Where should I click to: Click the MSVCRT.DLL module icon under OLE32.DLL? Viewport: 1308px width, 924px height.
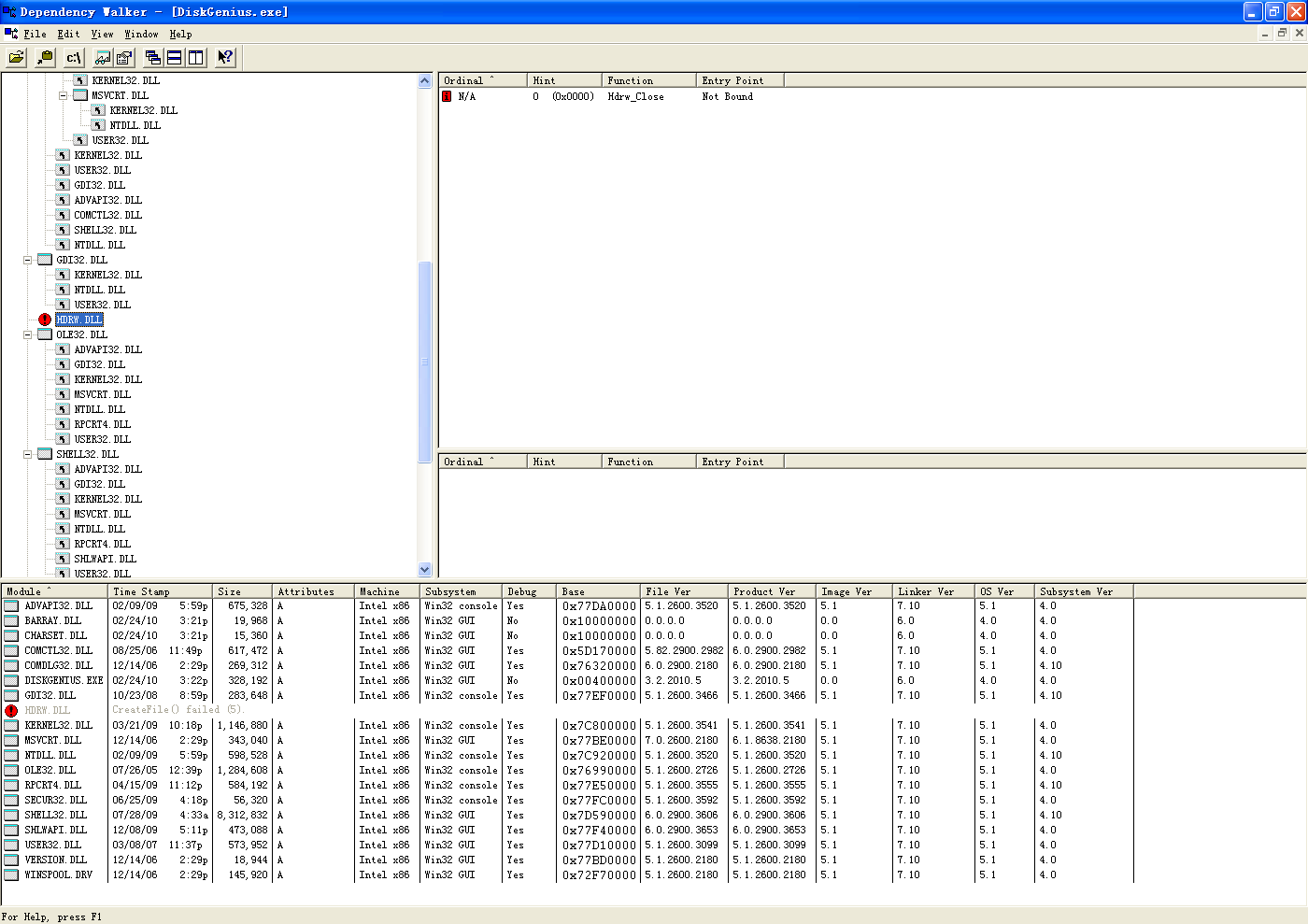63,394
